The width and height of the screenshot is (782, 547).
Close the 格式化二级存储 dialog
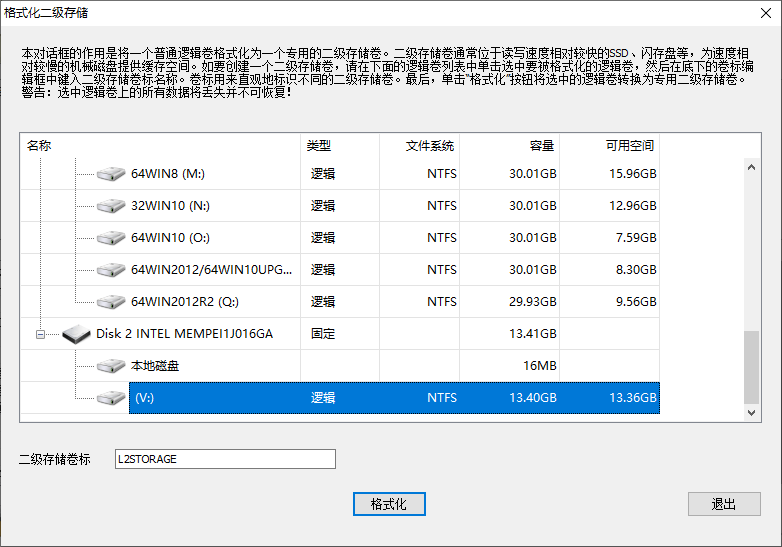point(766,13)
